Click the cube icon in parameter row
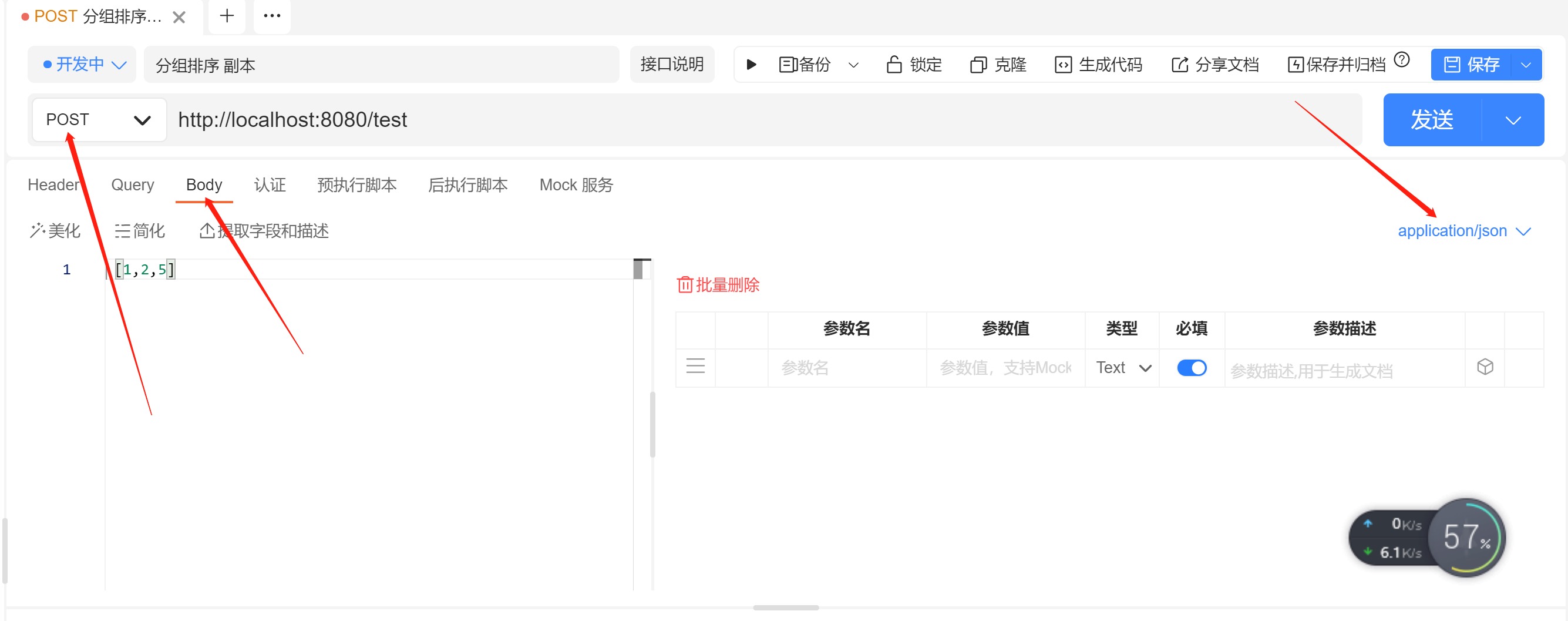Screen dimensions: 1568x621 pyautogui.click(x=1485, y=367)
